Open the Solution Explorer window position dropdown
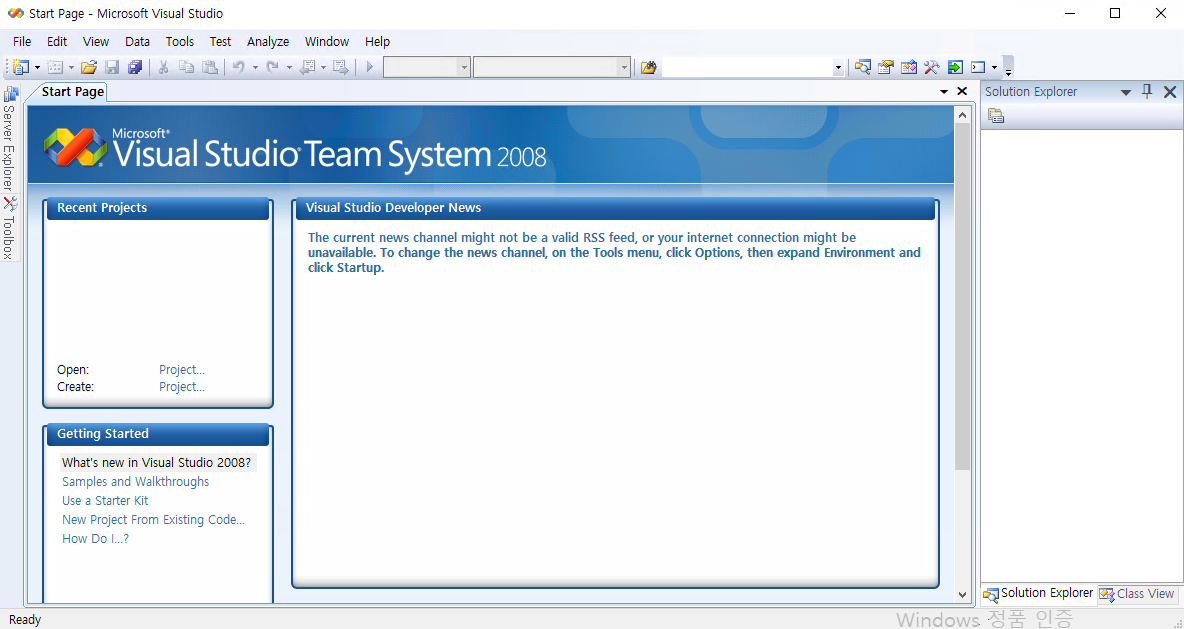Image resolution: width=1184 pixels, height=629 pixels. point(1125,92)
